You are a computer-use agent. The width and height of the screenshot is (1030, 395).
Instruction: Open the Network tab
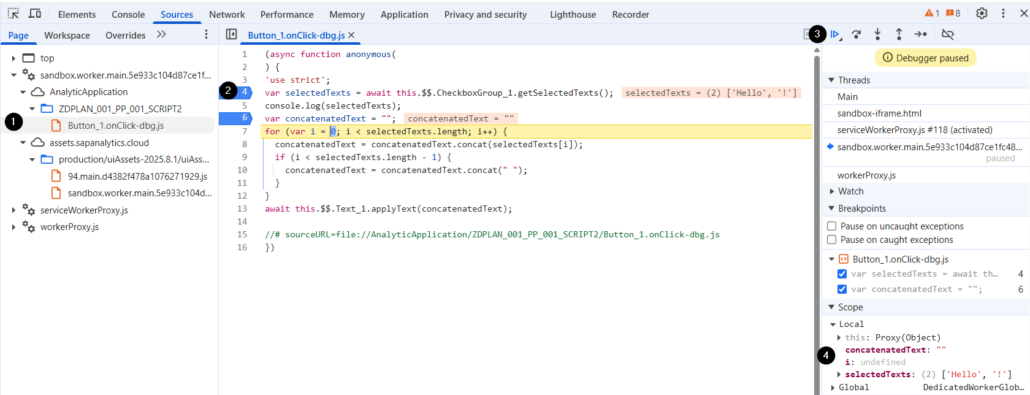tap(227, 14)
